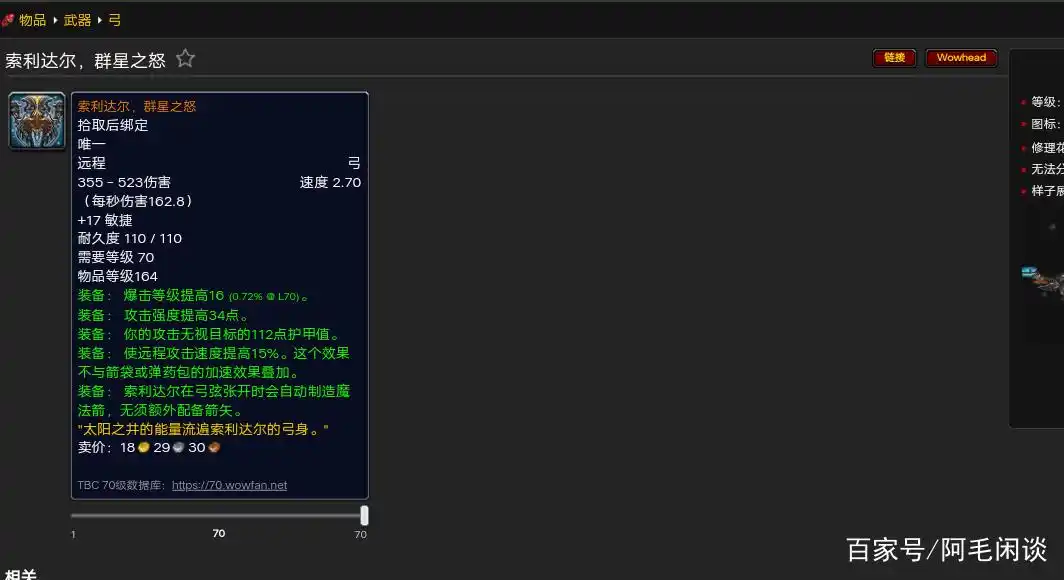Click the bow item icon thumbnail

click(x=37, y=121)
